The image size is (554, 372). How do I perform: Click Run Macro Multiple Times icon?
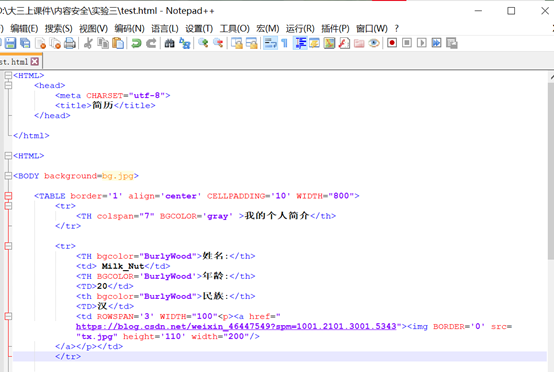pyautogui.click(x=437, y=43)
